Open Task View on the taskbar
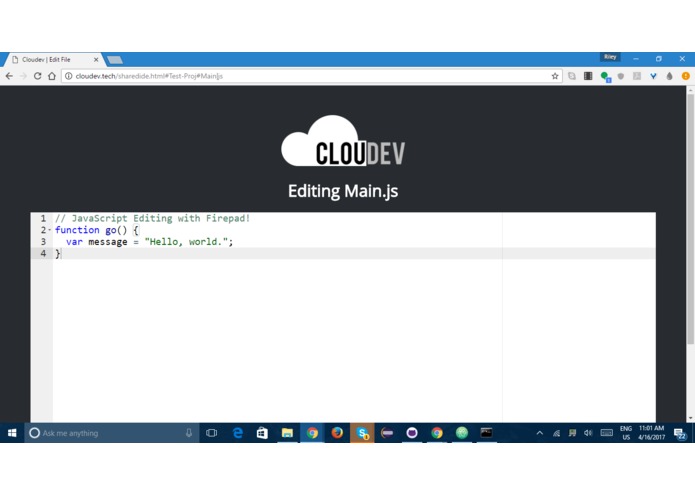Image resolution: width=695 pixels, height=494 pixels. tap(211, 433)
